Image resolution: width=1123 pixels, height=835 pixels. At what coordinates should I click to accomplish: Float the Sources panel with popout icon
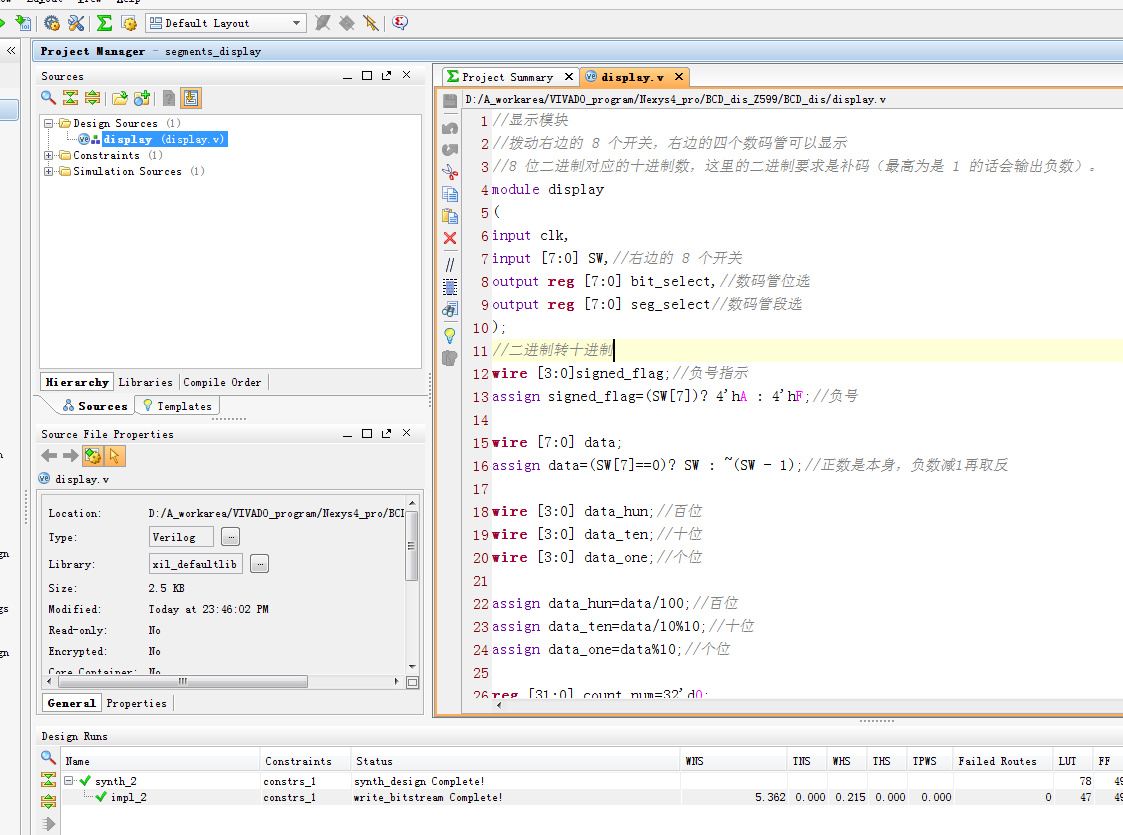pos(387,75)
